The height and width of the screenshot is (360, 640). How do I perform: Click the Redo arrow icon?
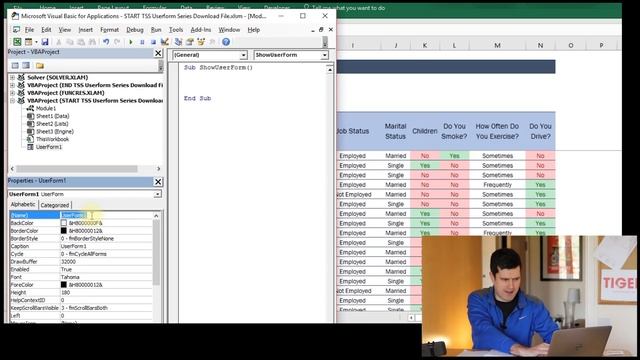pyautogui.click(x=117, y=42)
